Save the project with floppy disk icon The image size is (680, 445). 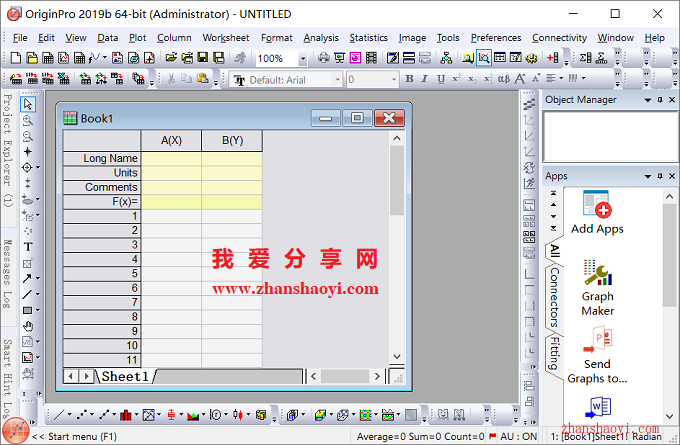pos(203,58)
